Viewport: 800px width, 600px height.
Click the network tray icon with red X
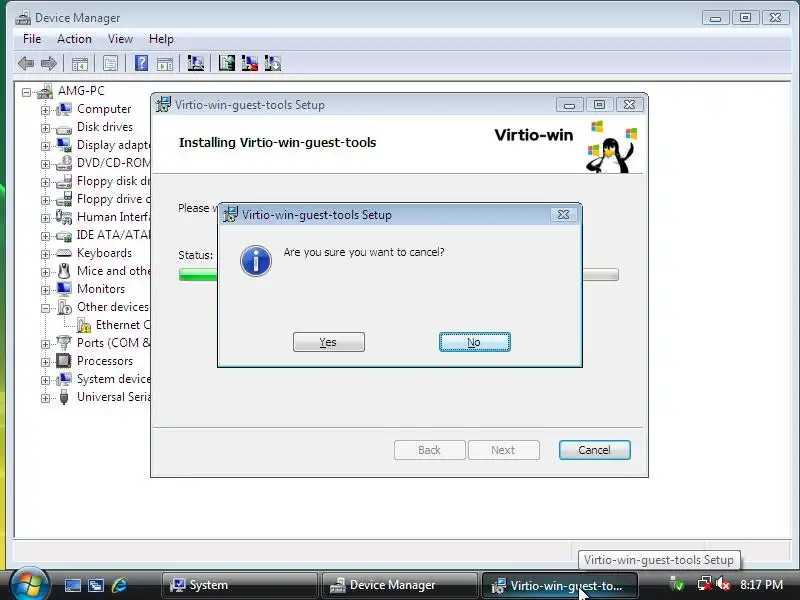[x=704, y=584]
